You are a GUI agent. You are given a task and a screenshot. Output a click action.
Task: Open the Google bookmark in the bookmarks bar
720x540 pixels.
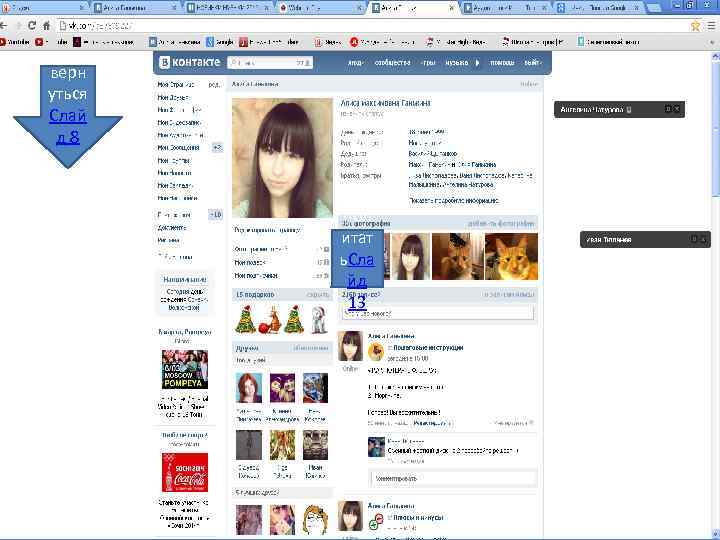(x=219, y=42)
